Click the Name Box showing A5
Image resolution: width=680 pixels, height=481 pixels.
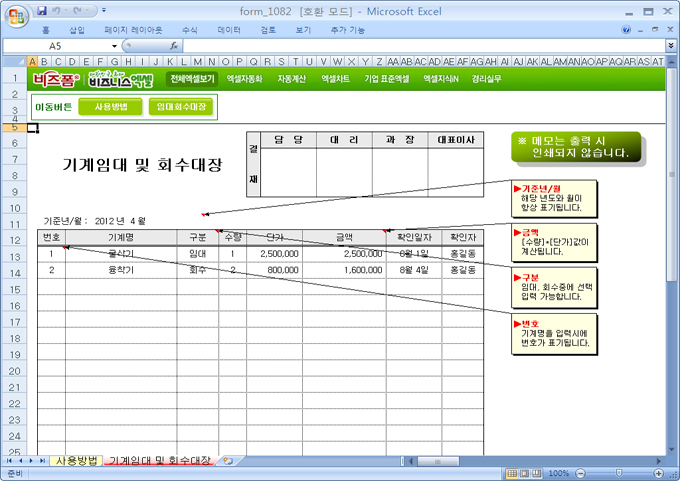56,46
